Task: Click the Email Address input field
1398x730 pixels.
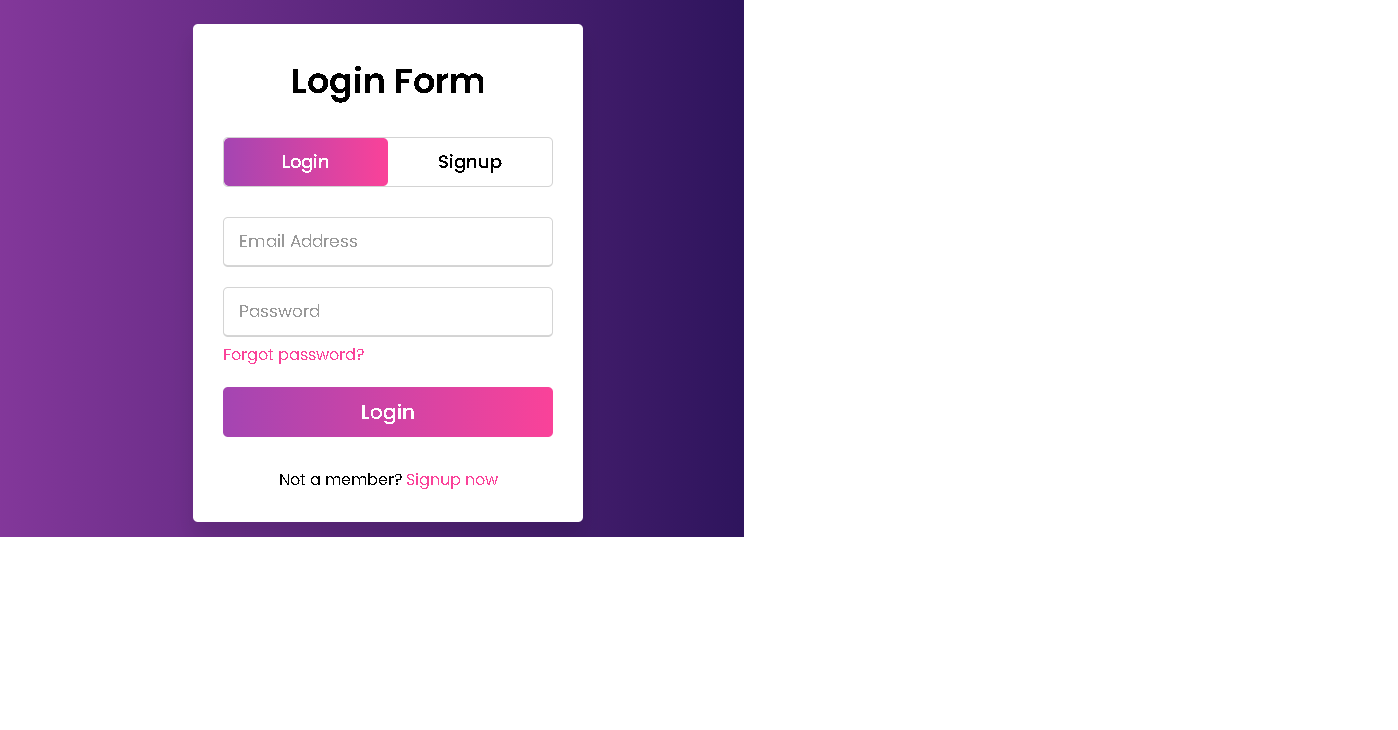Action: click(x=388, y=241)
